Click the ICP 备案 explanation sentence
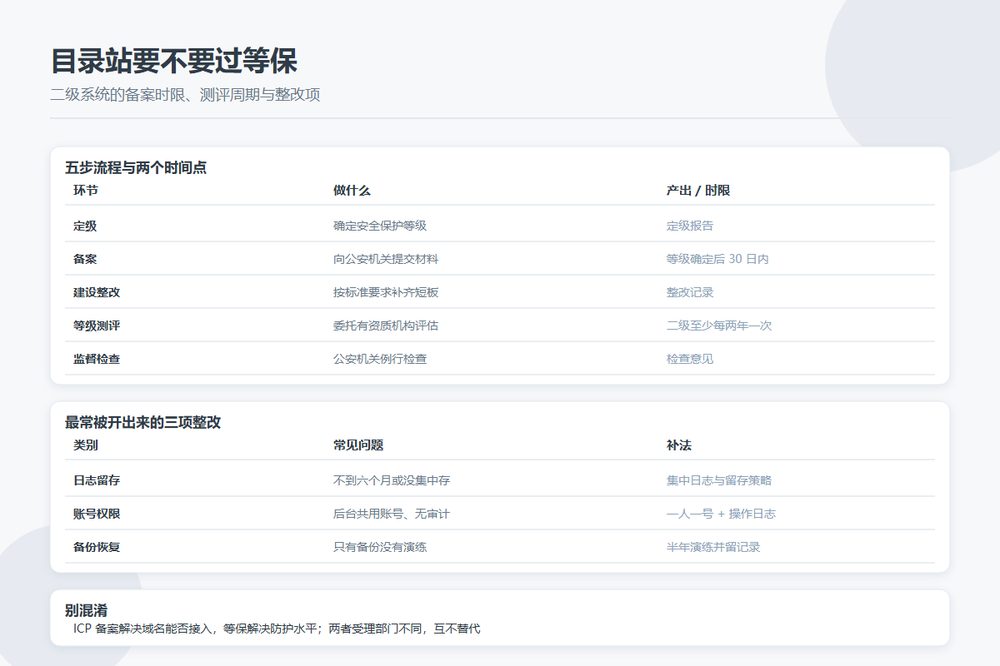Image resolution: width=1000 pixels, height=666 pixels. 276,628
